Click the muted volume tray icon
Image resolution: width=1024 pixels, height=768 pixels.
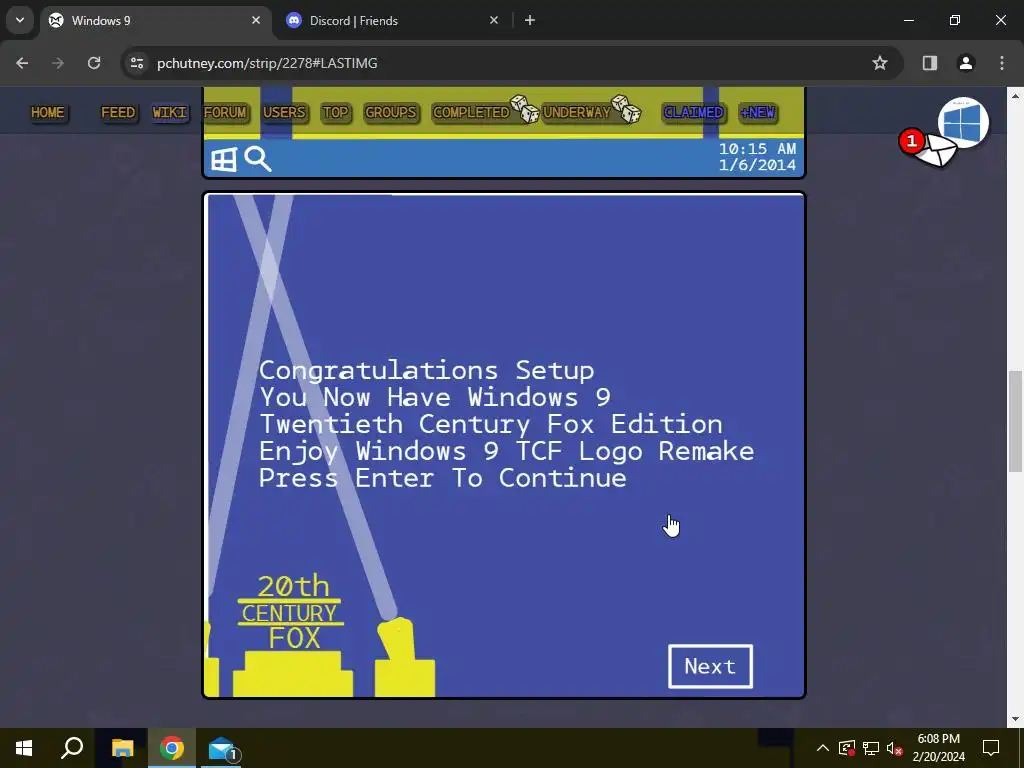pos(895,748)
